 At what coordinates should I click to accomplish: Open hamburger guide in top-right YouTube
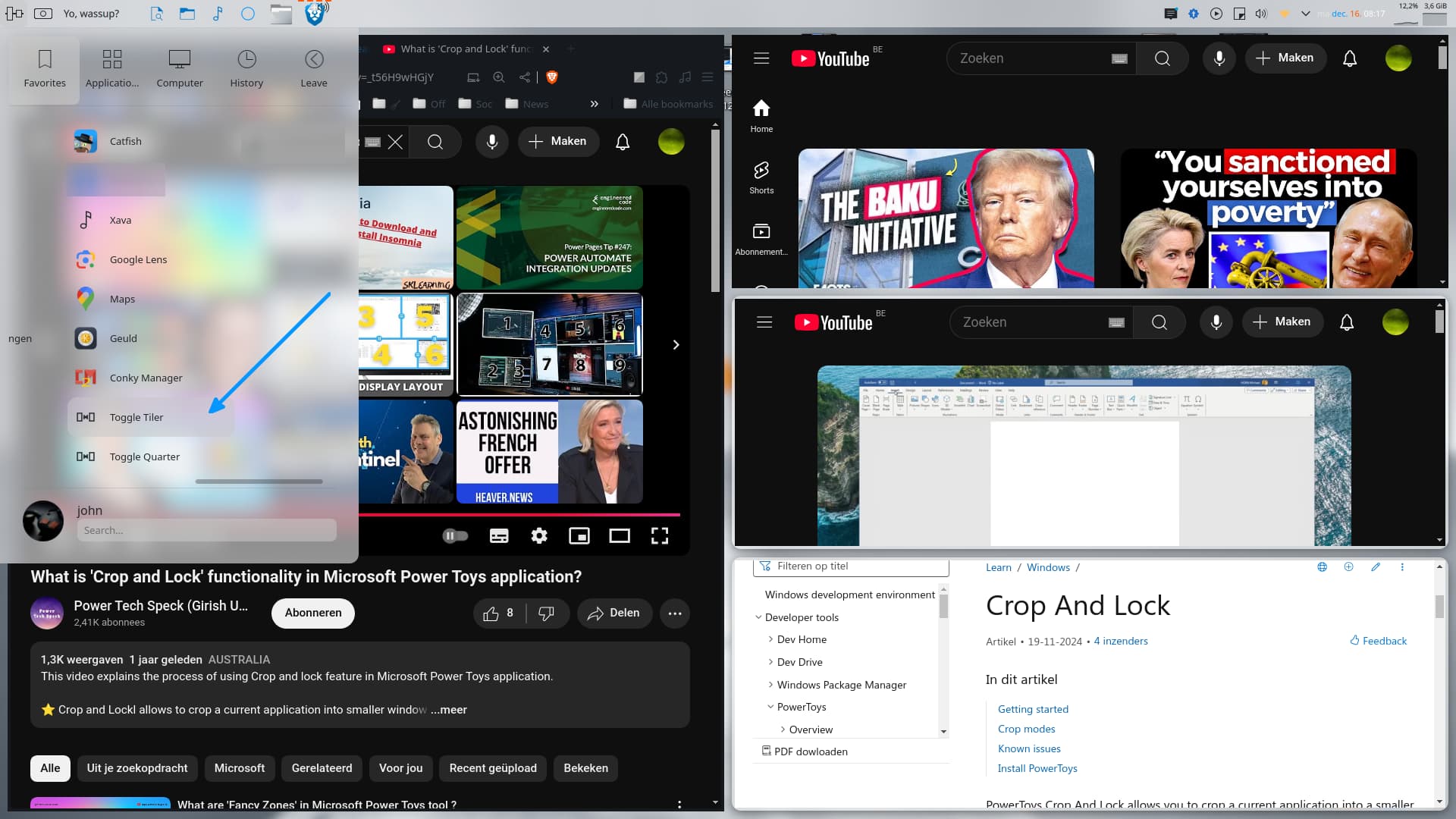[x=761, y=58]
